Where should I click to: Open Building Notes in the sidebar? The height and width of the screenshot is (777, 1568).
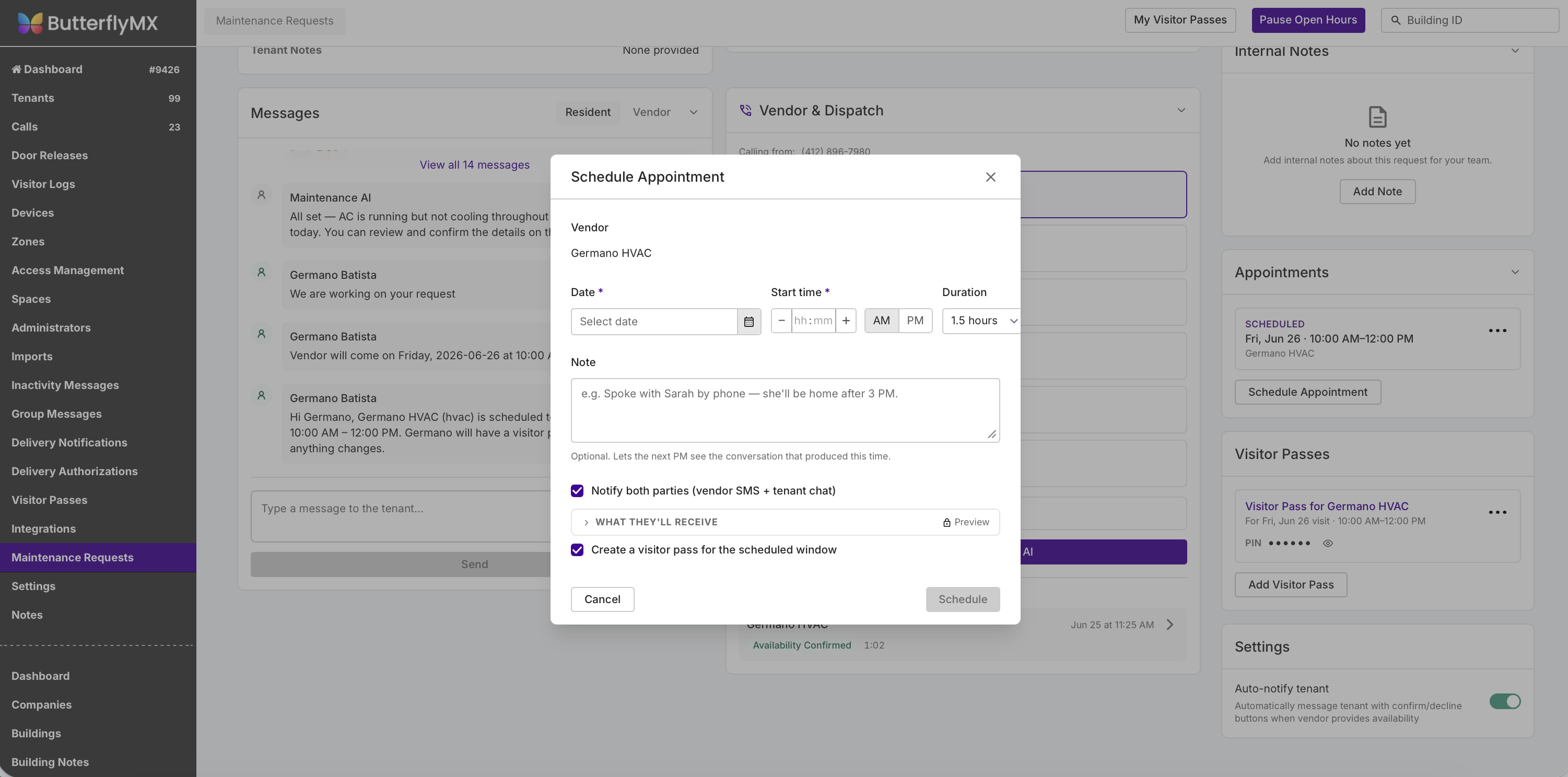click(98, 762)
